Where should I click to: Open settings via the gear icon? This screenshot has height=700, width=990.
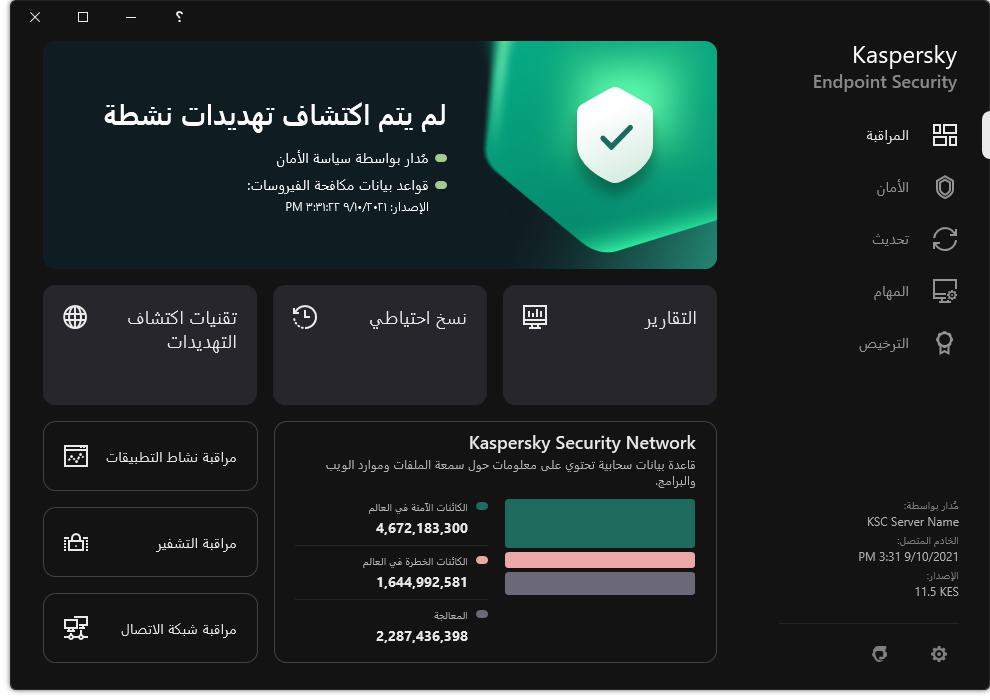click(x=938, y=654)
